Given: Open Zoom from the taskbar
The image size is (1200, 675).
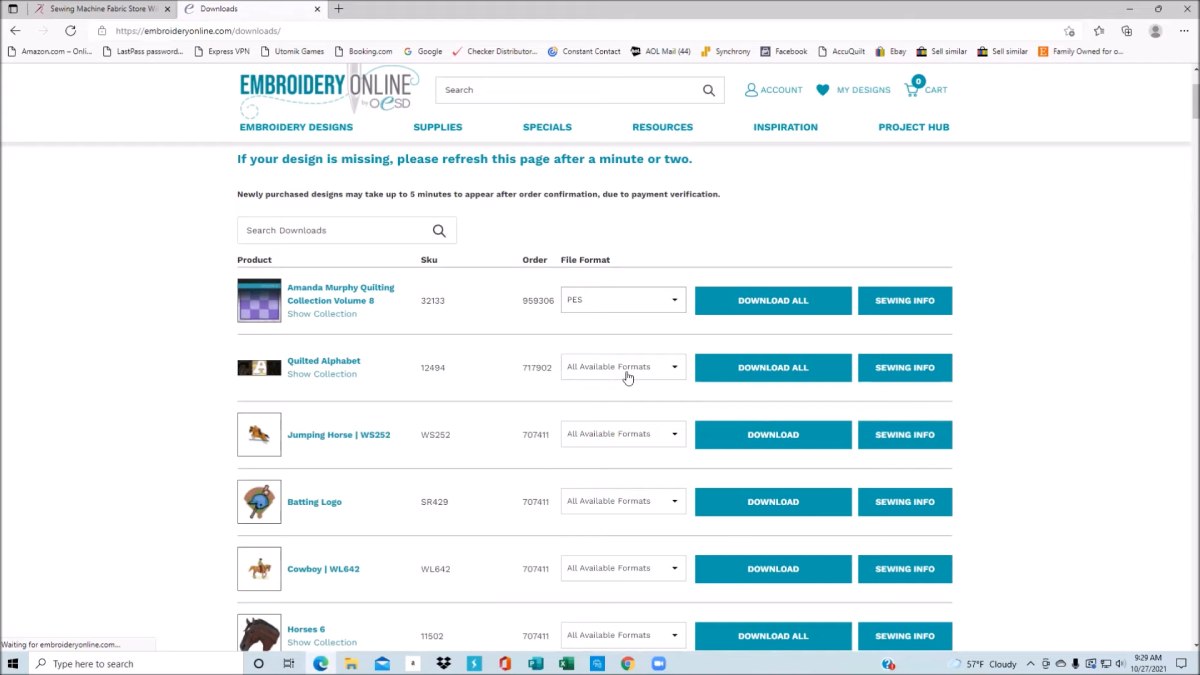Looking at the screenshot, I should 658,663.
